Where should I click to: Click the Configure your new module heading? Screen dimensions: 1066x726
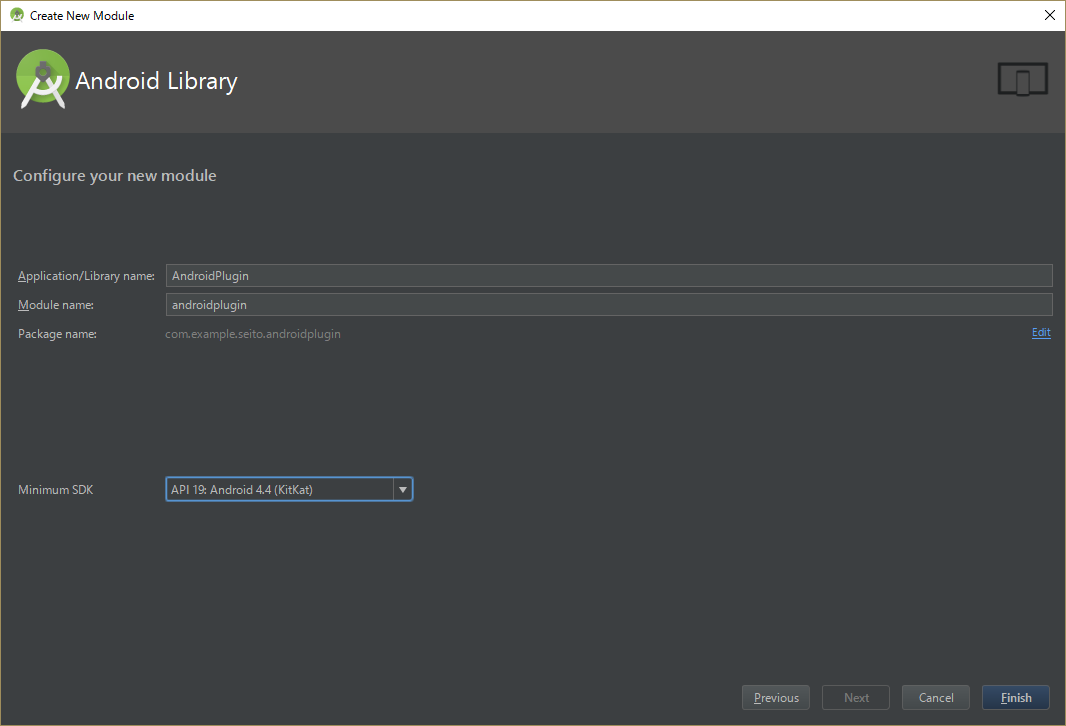coord(114,175)
